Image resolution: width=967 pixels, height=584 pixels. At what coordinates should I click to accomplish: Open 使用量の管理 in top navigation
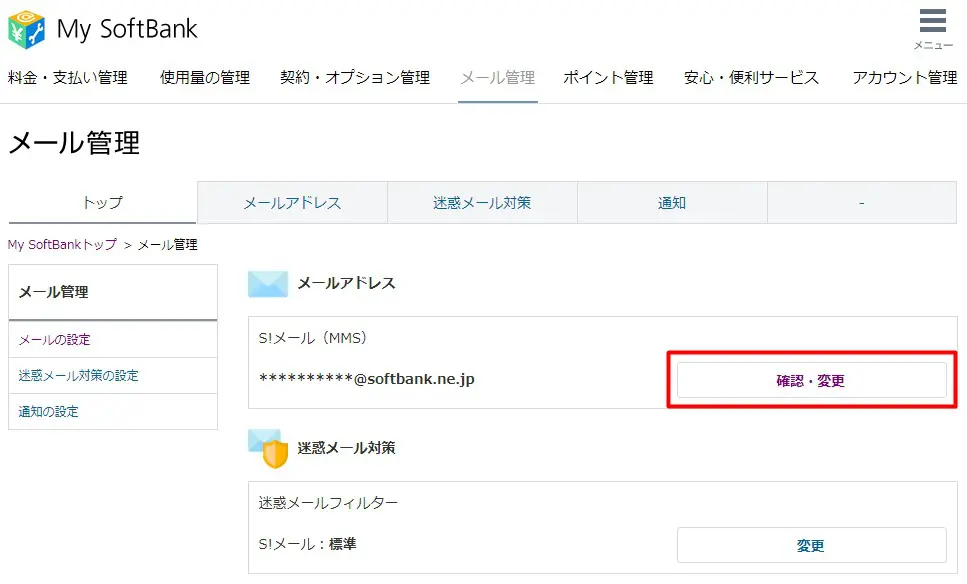[x=205, y=78]
